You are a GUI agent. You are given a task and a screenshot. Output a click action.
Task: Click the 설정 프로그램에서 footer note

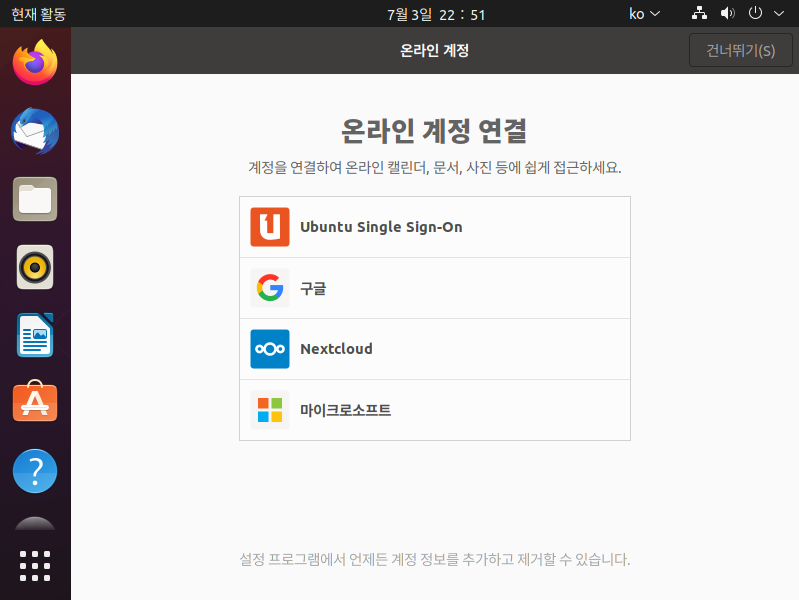(x=435, y=559)
